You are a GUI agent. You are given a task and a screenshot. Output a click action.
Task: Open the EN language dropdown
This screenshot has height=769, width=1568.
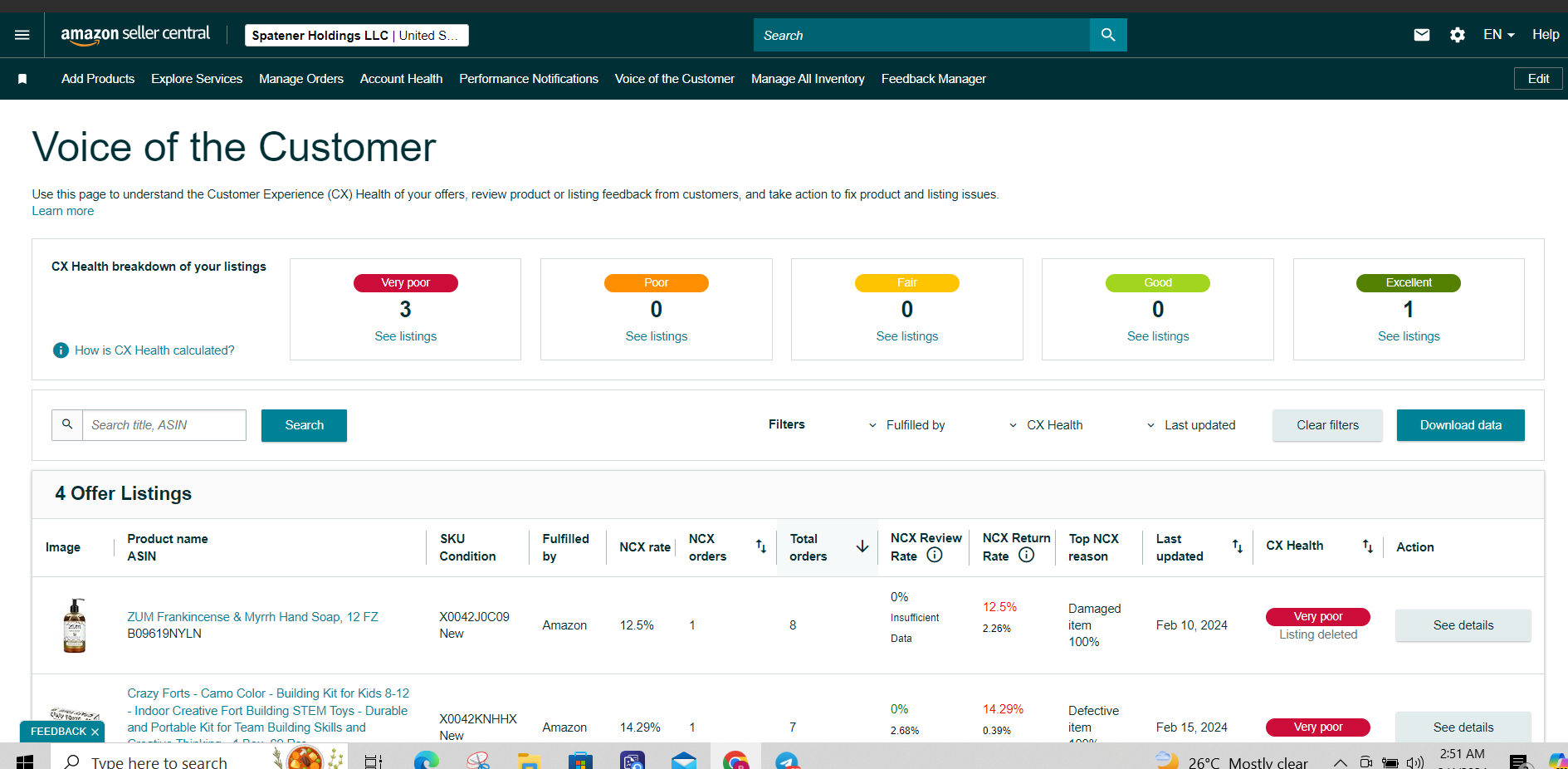pos(1499,35)
